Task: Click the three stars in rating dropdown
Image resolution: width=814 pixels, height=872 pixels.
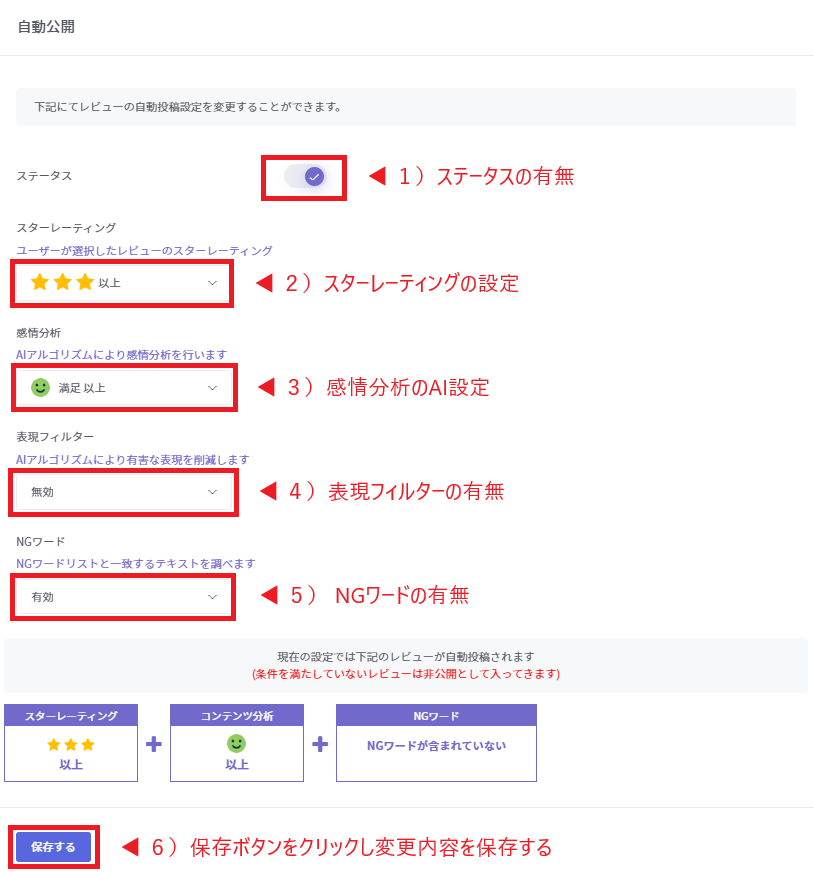Action: pos(62,283)
